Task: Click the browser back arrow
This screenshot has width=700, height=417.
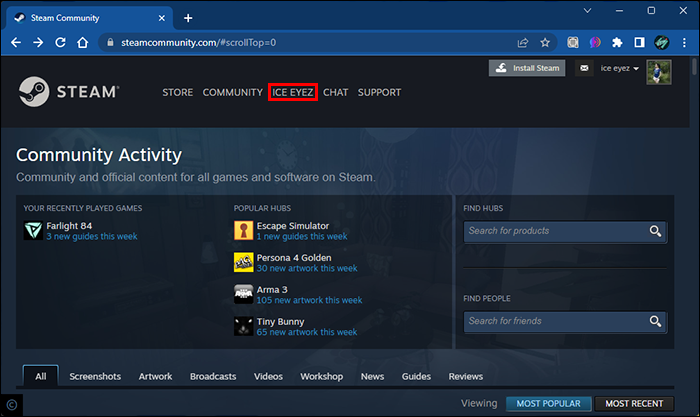Action: [x=16, y=42]
